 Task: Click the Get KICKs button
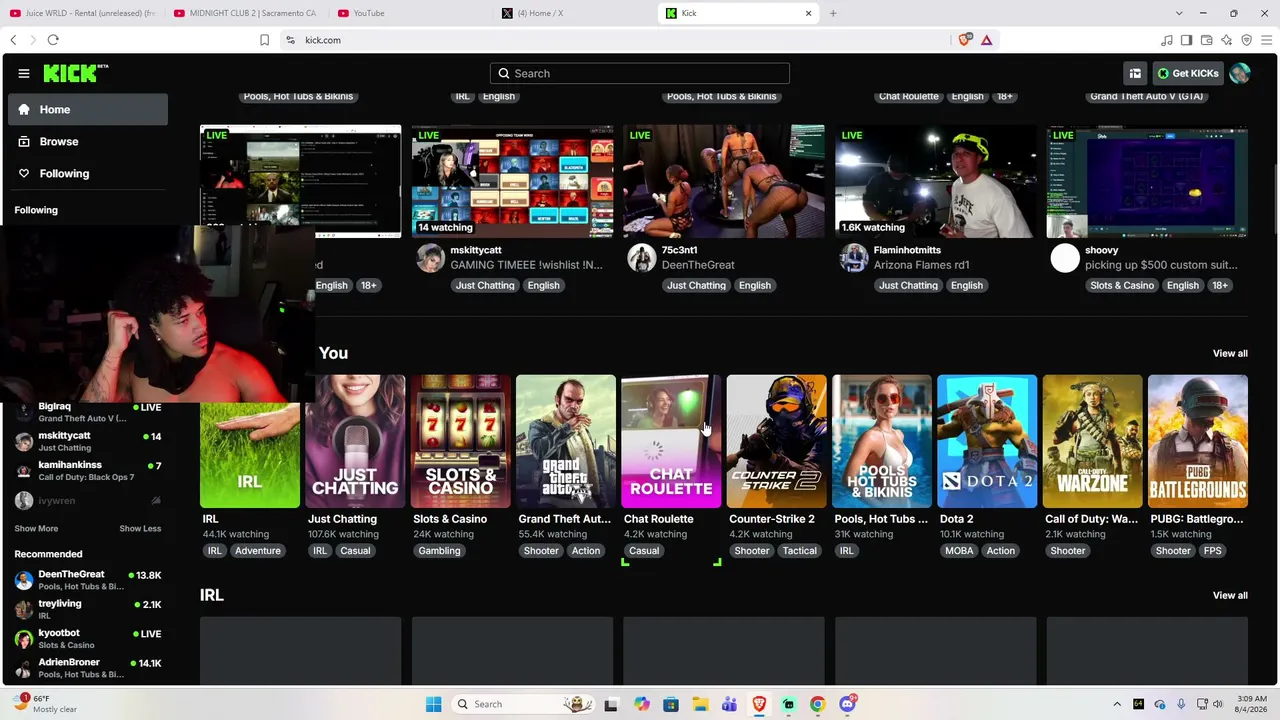tap(1188, 73)
